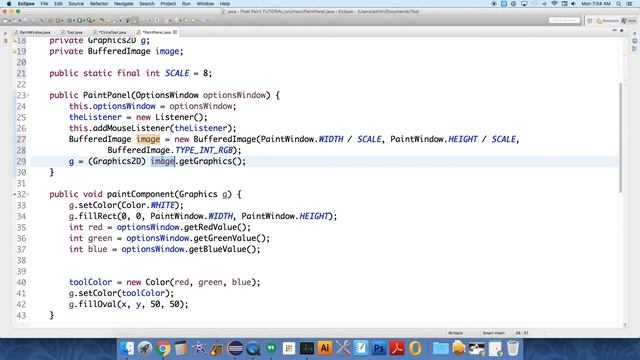This screenshot has height=360, width=640.
Task: Focus the Quick Access search field
Action: tap(564, 20)
